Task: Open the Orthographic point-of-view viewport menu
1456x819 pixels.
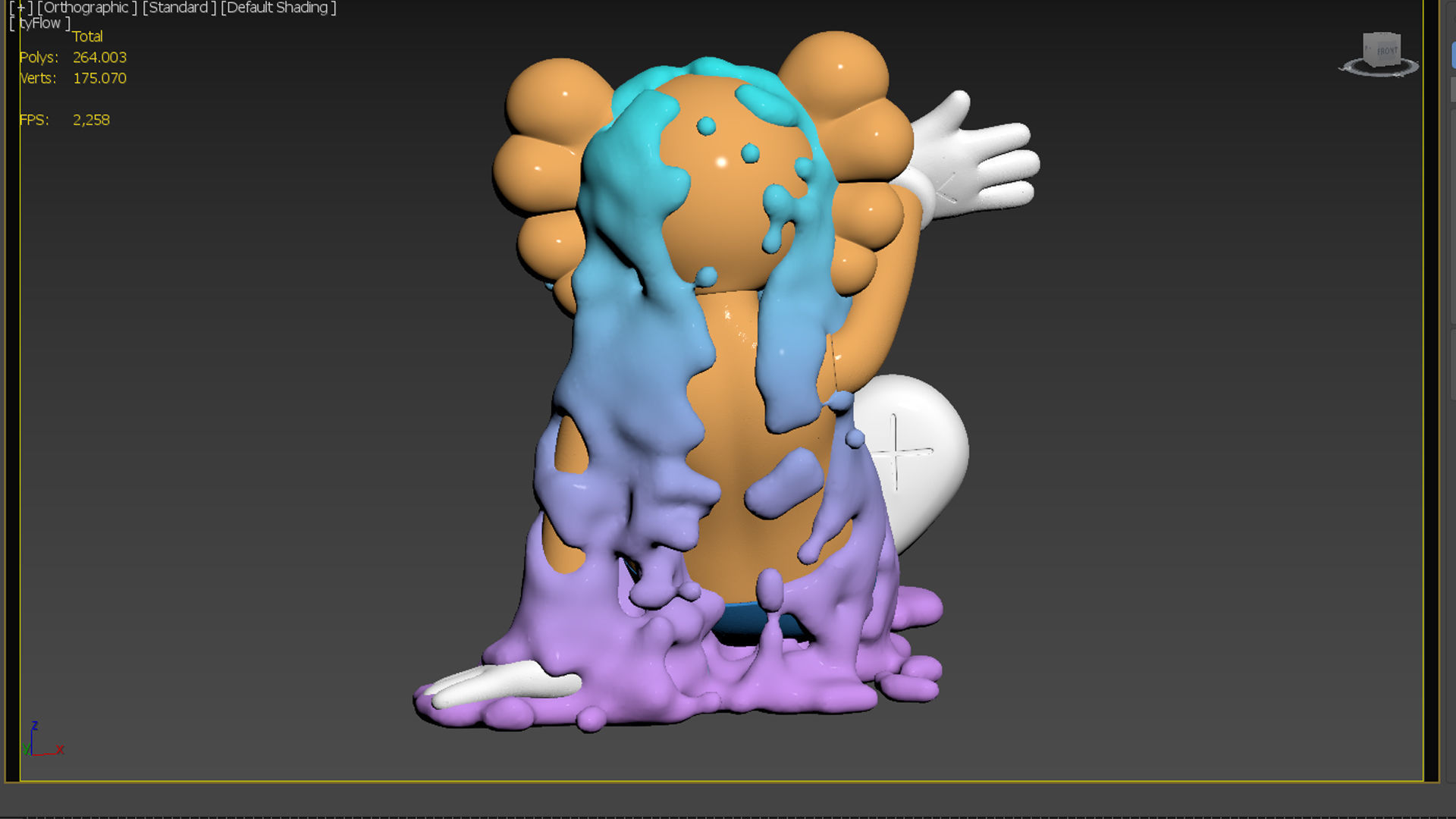Action: pos(87,8)
